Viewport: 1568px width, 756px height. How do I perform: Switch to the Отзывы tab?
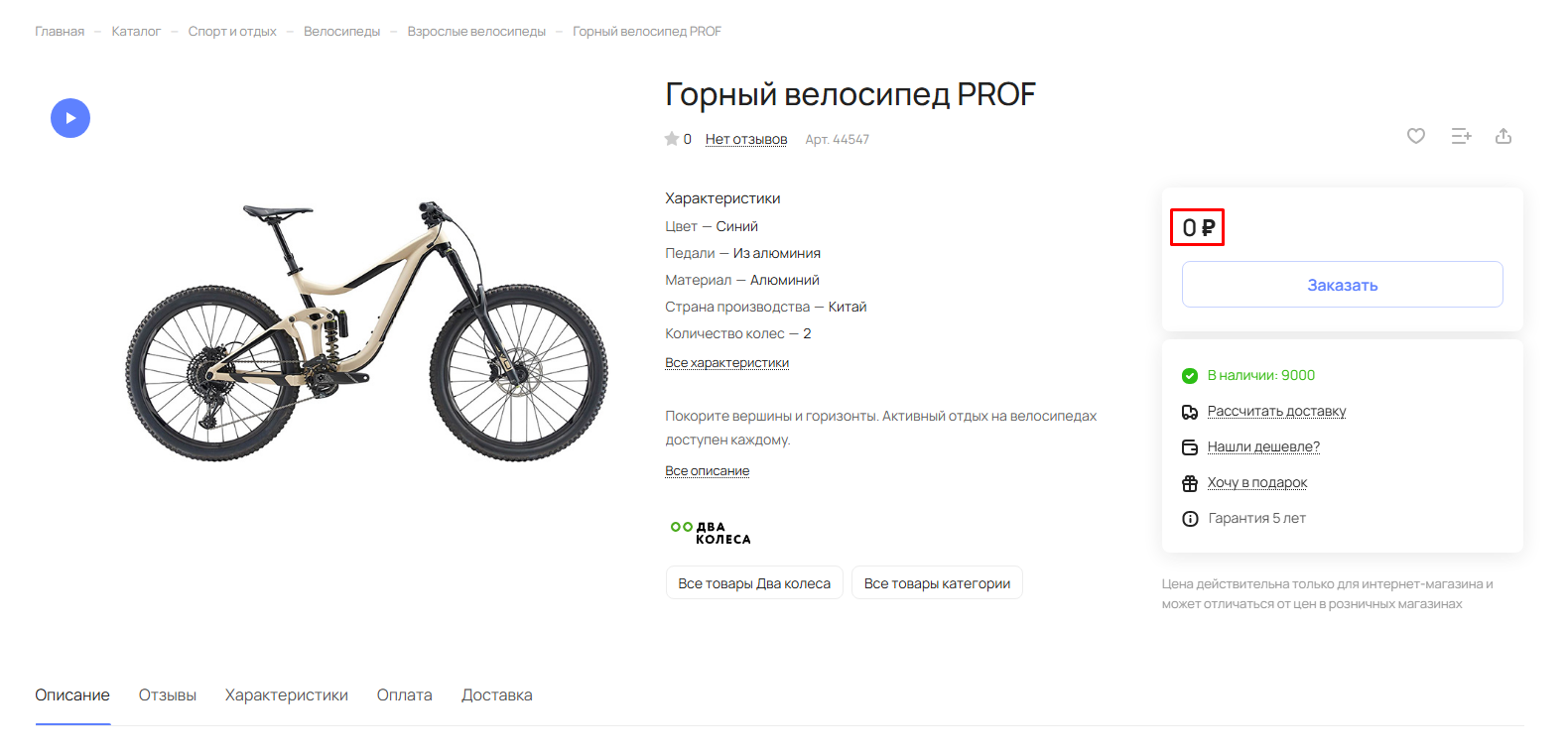(168, 695)
